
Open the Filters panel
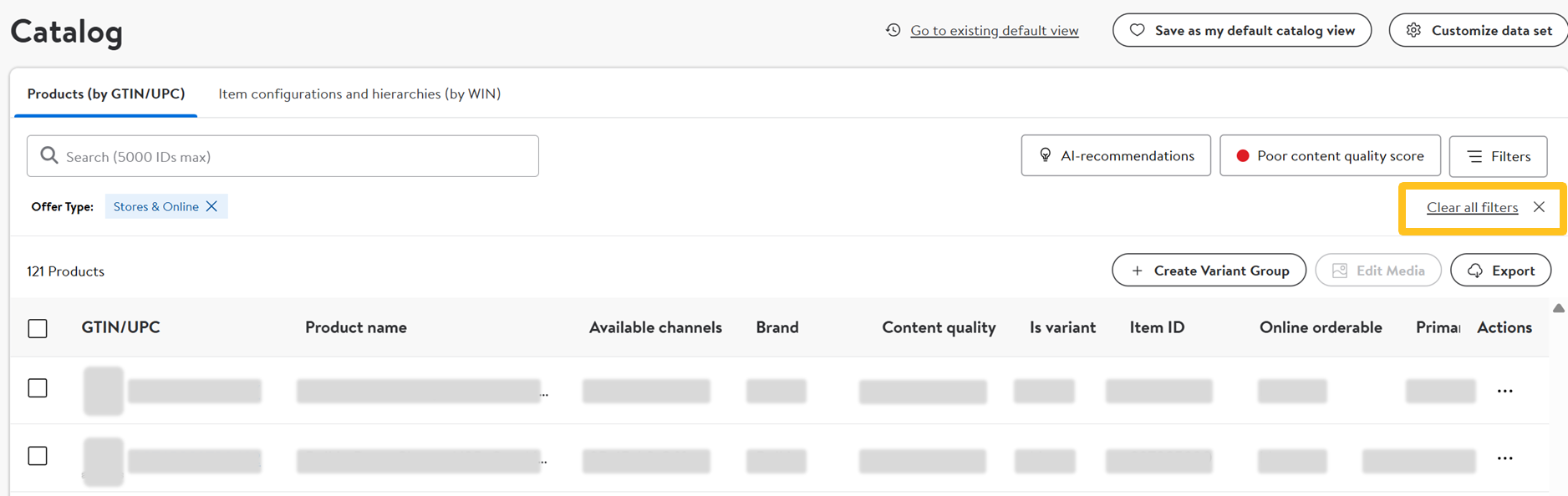coord(1498,156)
